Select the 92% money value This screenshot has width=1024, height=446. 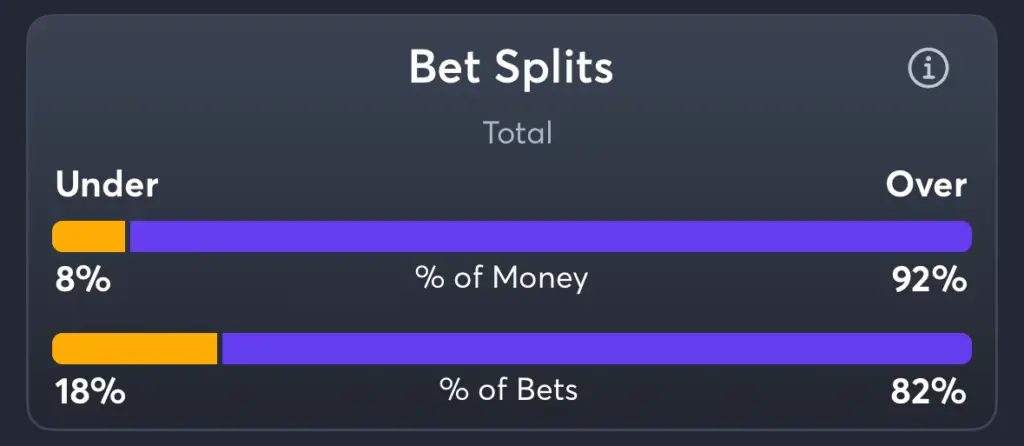[x=929, y=280]
